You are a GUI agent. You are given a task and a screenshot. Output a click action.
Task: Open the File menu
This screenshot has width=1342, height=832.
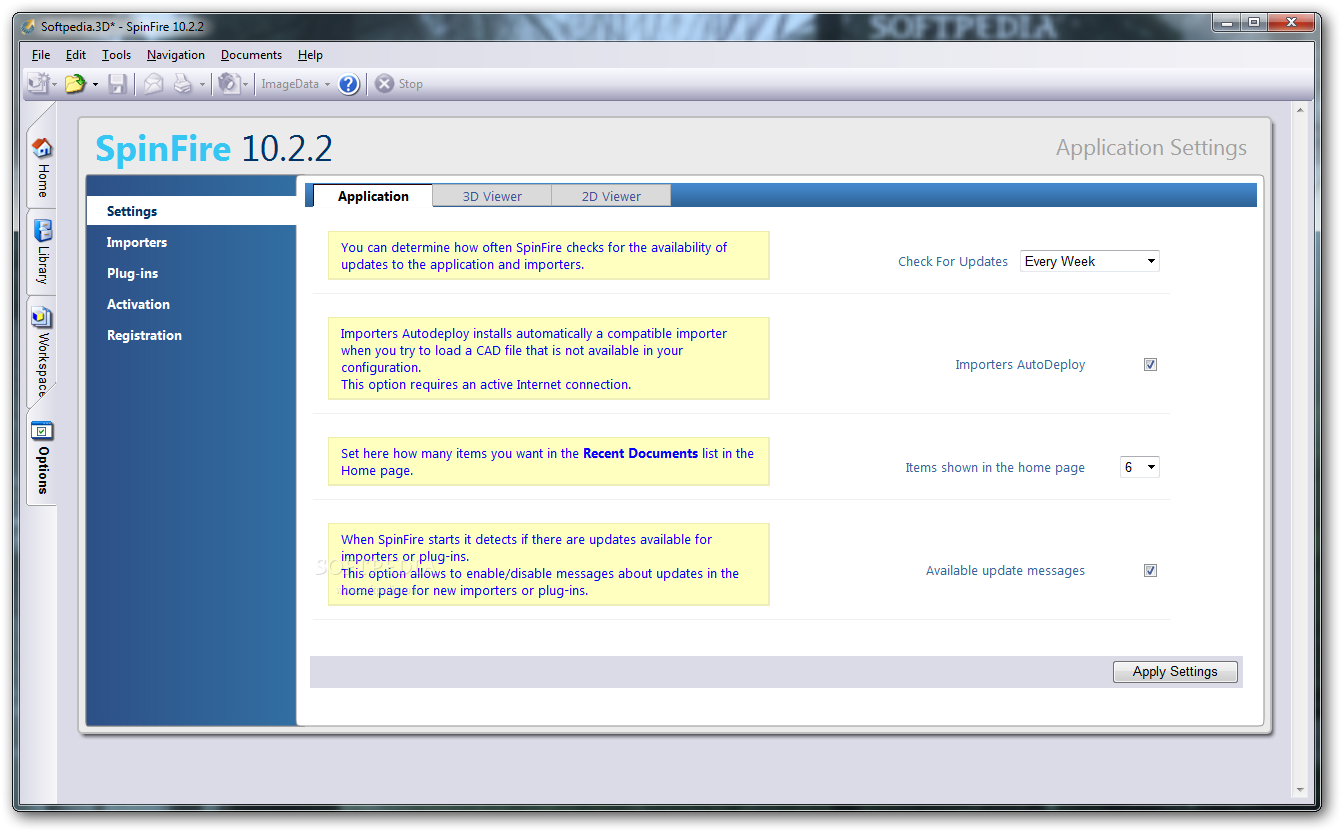(41, 55)
